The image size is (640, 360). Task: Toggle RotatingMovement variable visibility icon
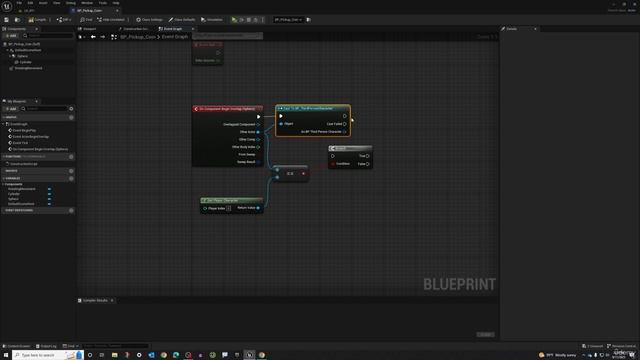49,189
